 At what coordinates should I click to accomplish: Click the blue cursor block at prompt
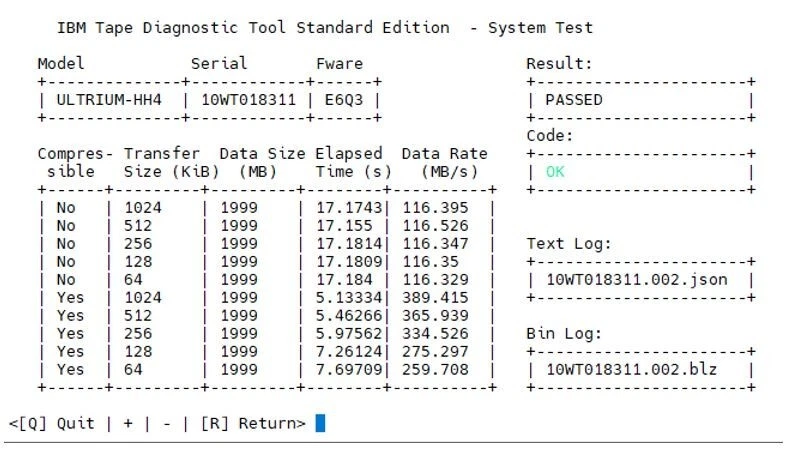(x=320, y=423)
